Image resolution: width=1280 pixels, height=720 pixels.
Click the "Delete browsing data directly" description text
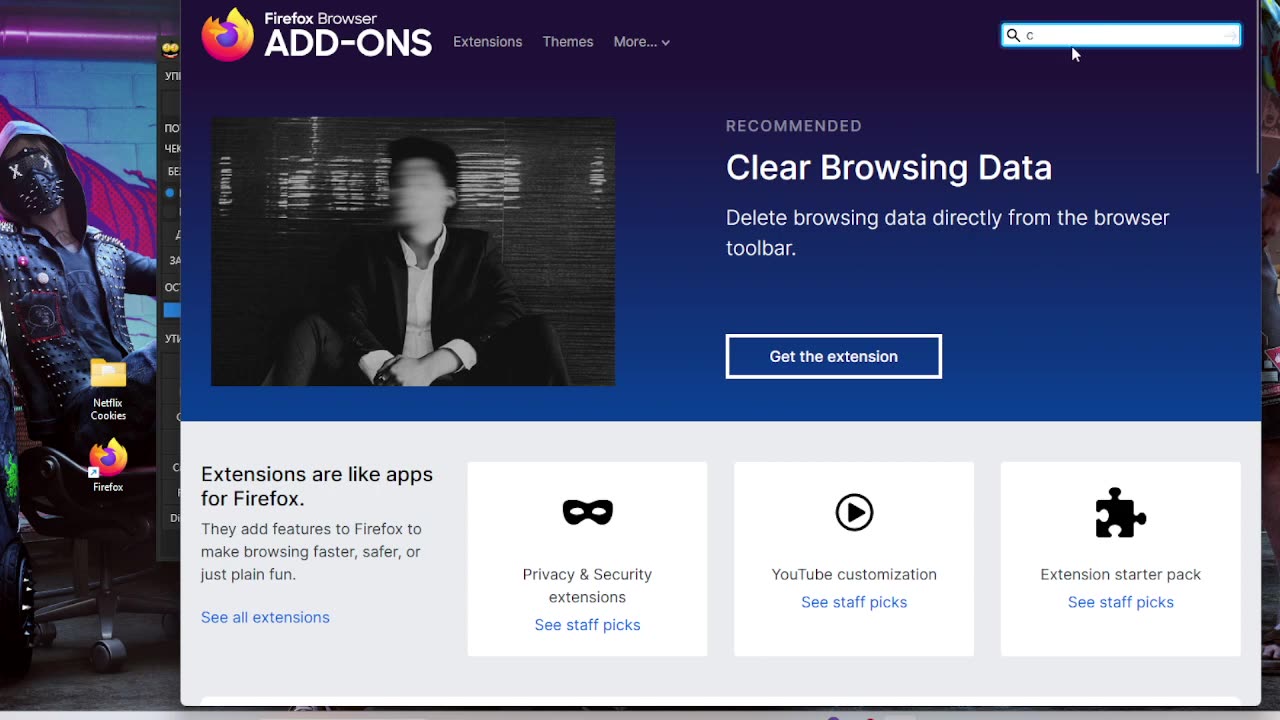click(947, 232)
